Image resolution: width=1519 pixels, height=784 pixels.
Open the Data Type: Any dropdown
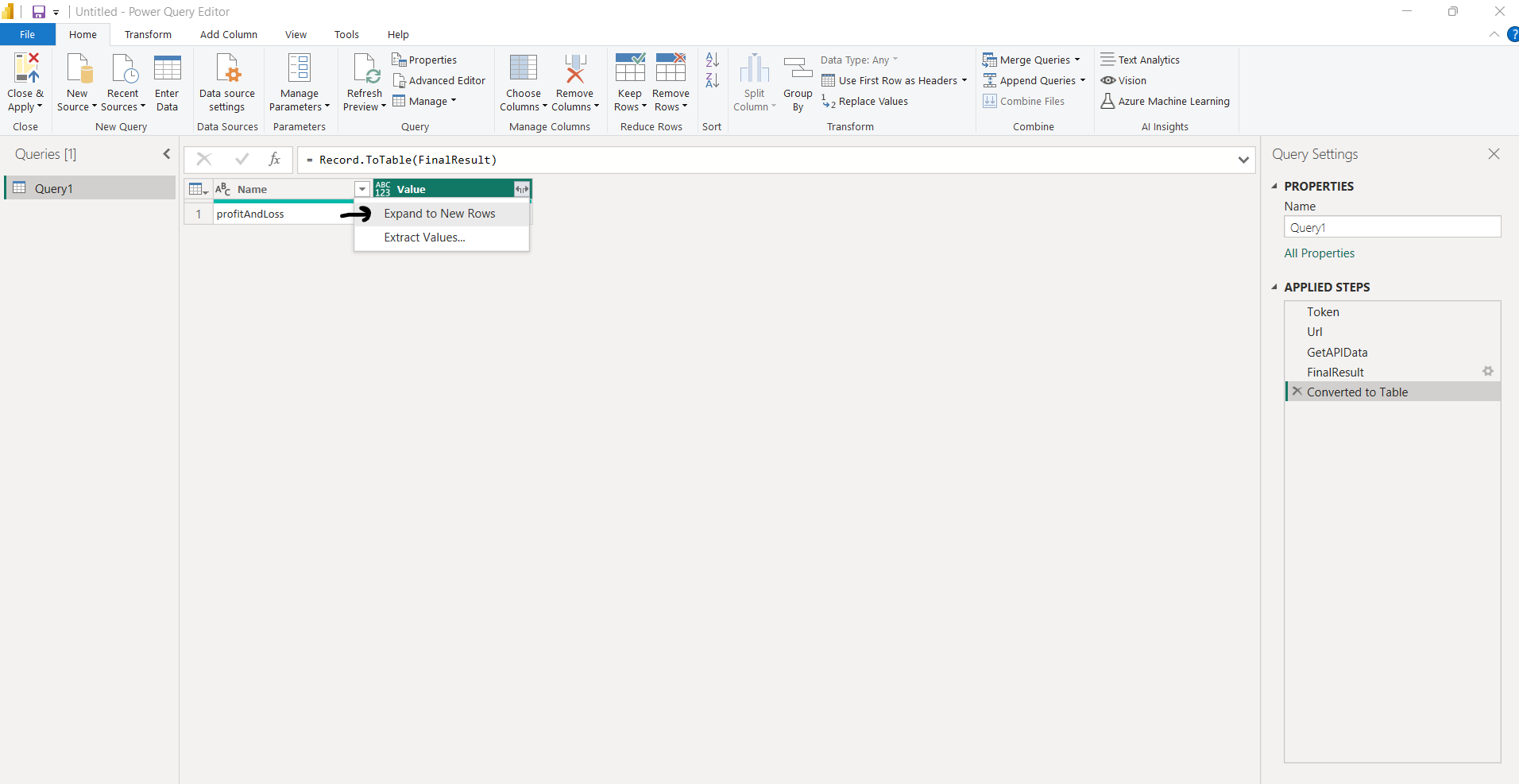pos(859,60)
